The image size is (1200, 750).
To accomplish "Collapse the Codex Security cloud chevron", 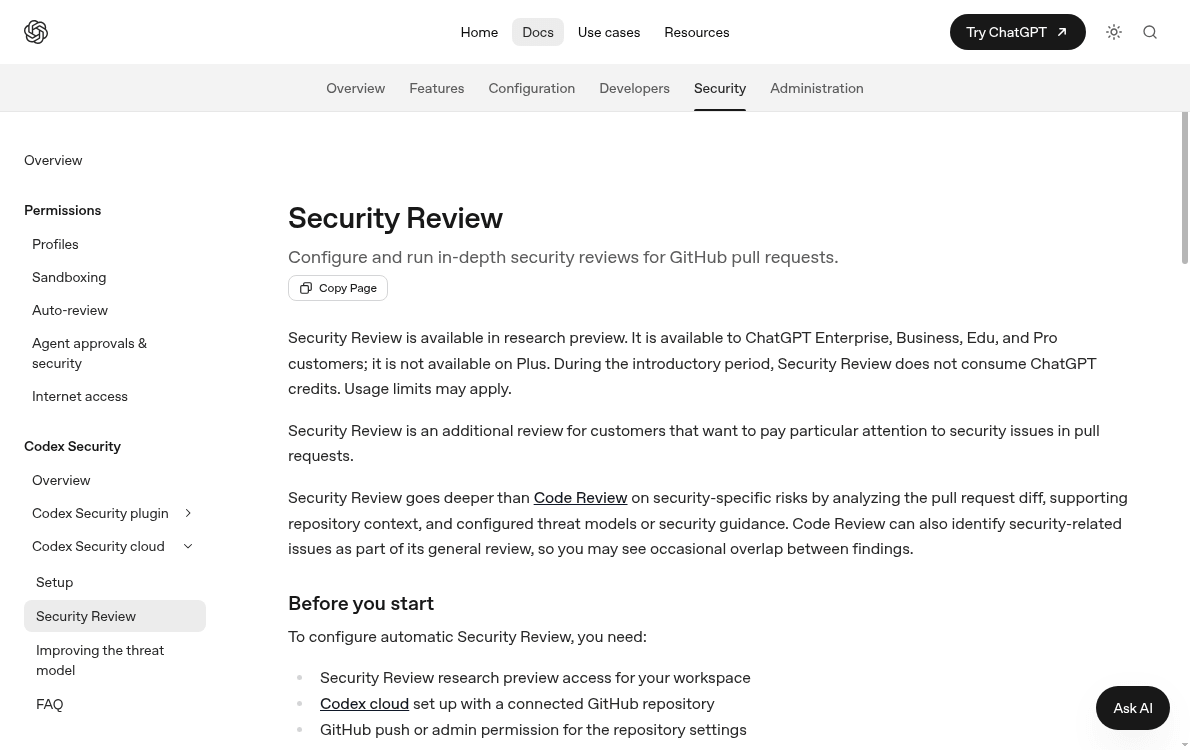I will [x=188, y=546].
